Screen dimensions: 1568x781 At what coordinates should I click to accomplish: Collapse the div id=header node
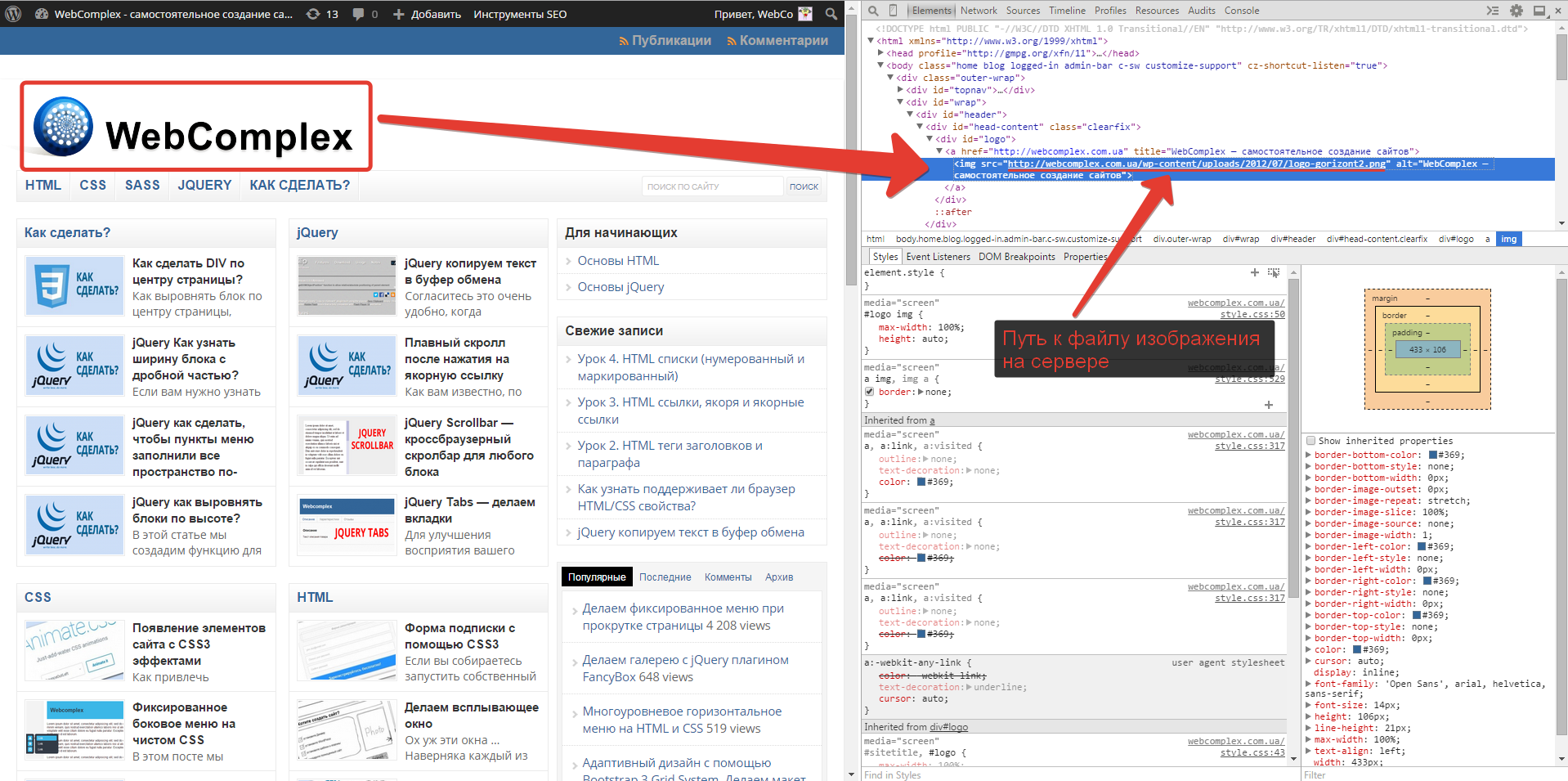(x=911, y=114)
